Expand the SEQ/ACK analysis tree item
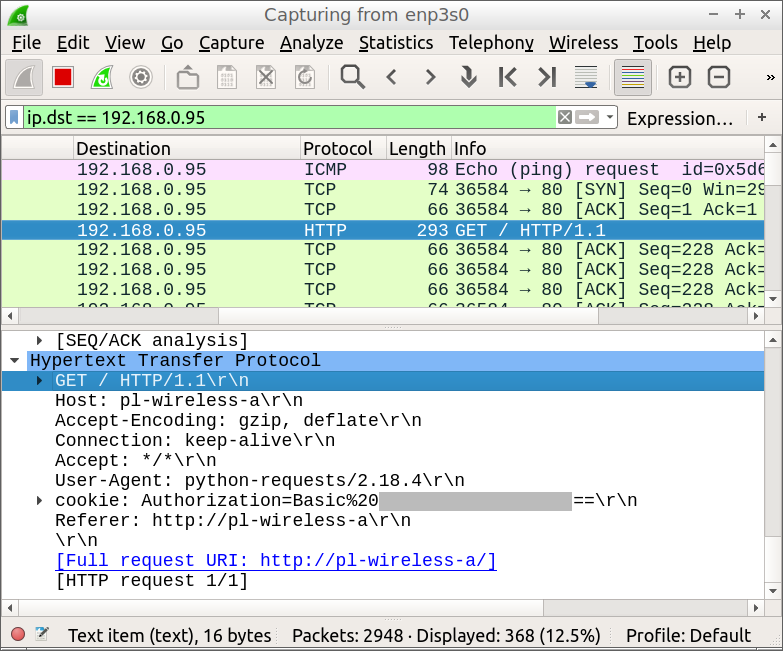Viewport: 783px width, 651px height. 40,341
